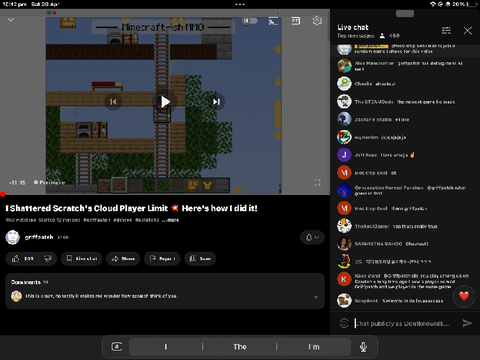Viewport: 480px width, 360px height.
Task: Open the emoji picker in the chat box
Action: tap(344, 323)
